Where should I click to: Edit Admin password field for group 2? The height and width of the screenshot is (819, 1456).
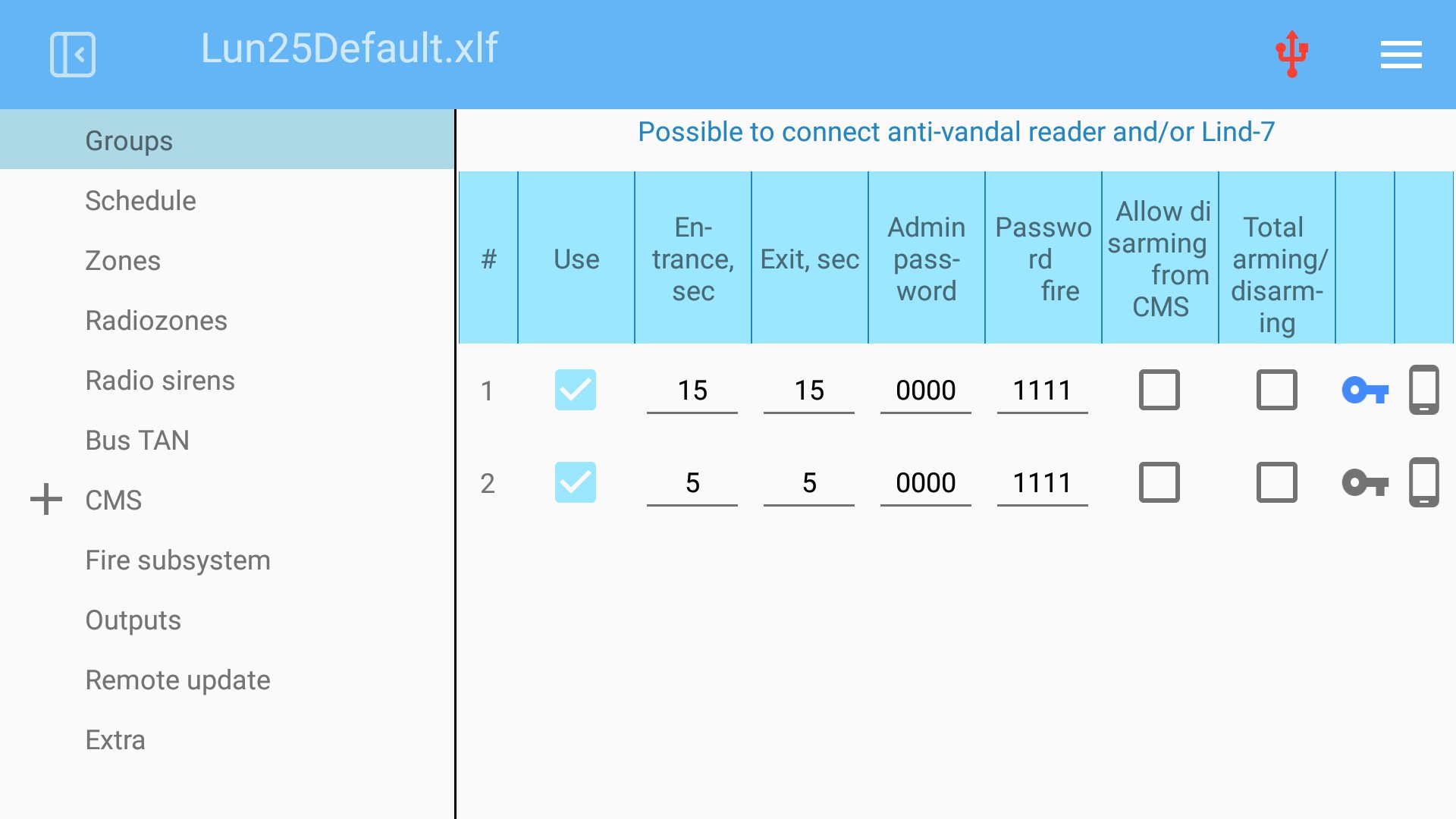pos(926,484)
